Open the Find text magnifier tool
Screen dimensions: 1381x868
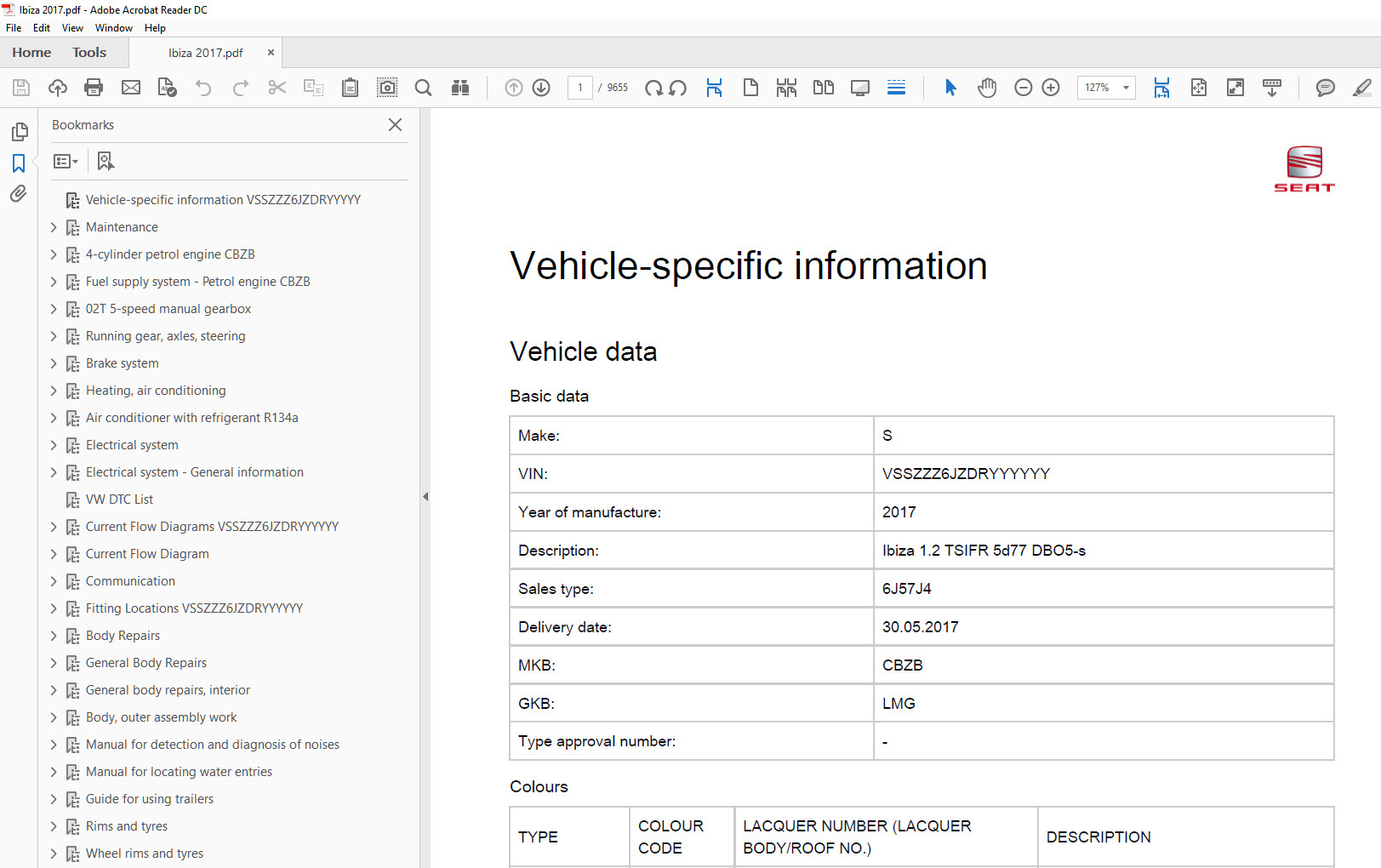[x=423, y=88]
